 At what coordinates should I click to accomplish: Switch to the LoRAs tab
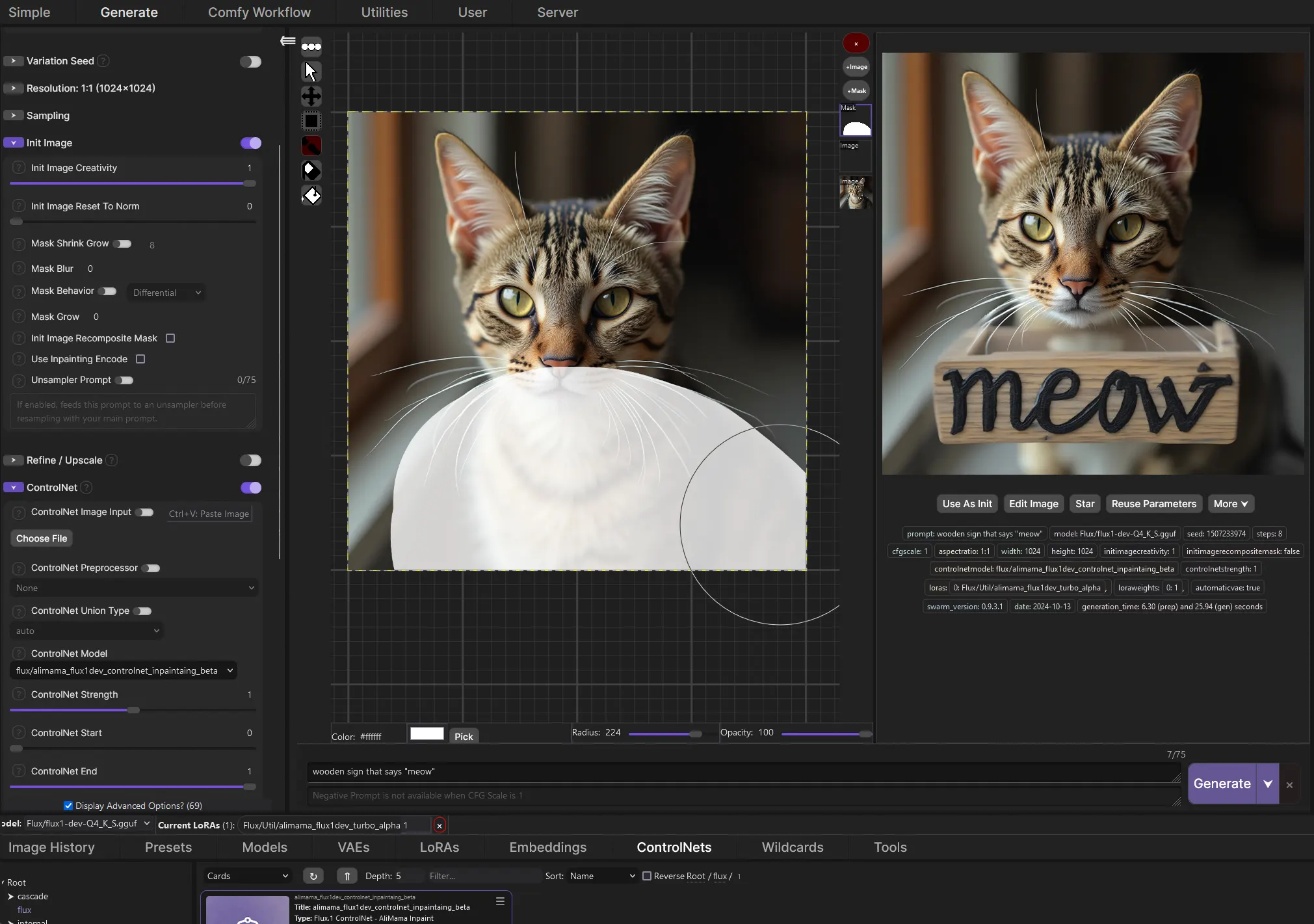tap(439, 847)
